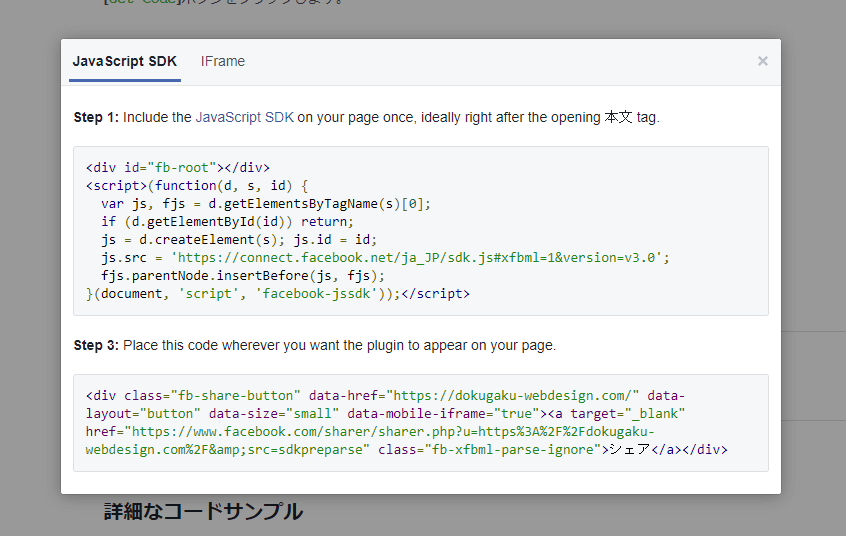Click the fb-share-button div code line
Image resolution: width=846 pixels, height=536 pixels.
coord(385,396)
